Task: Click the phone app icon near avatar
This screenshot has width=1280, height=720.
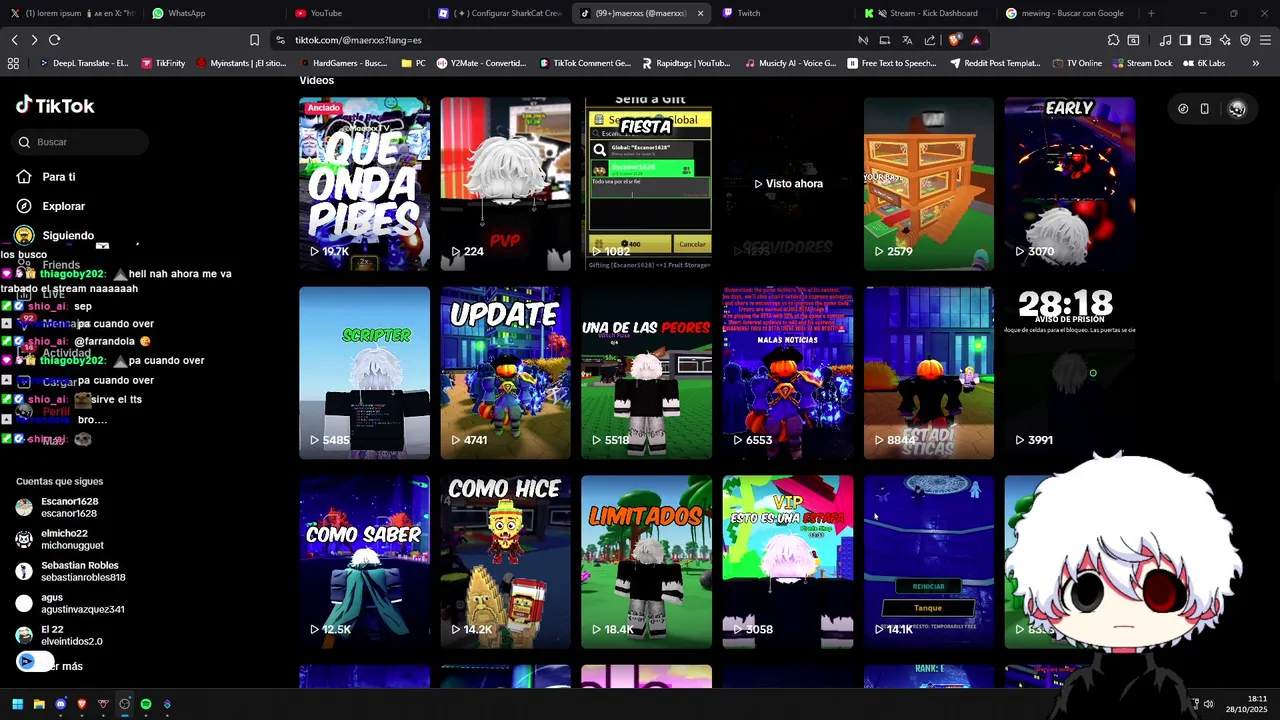Action: pyautogui.click(x=1205, y=109)
